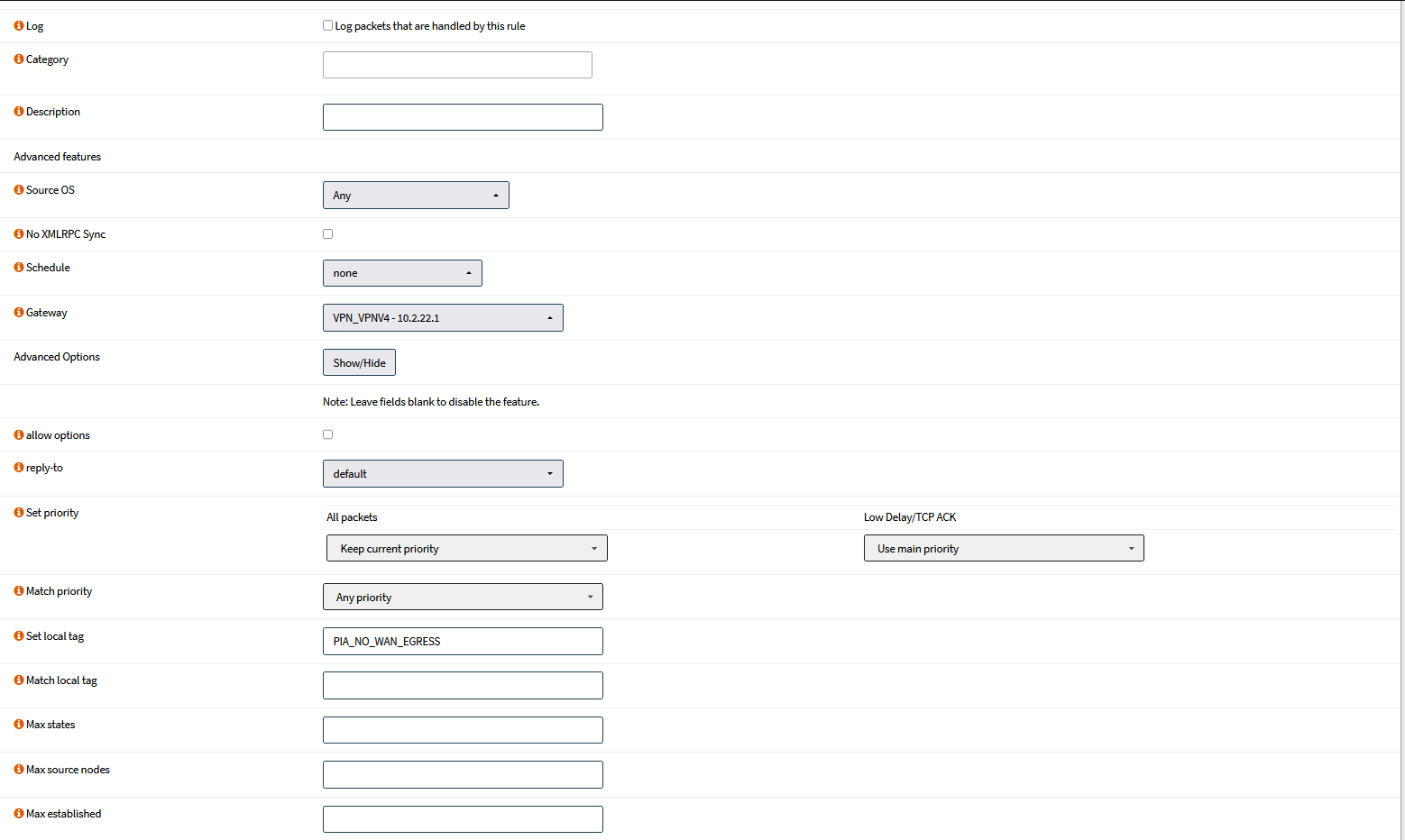Open help icon next to reply-to
The image size is (1405, 840).
(x=19, y=468)
